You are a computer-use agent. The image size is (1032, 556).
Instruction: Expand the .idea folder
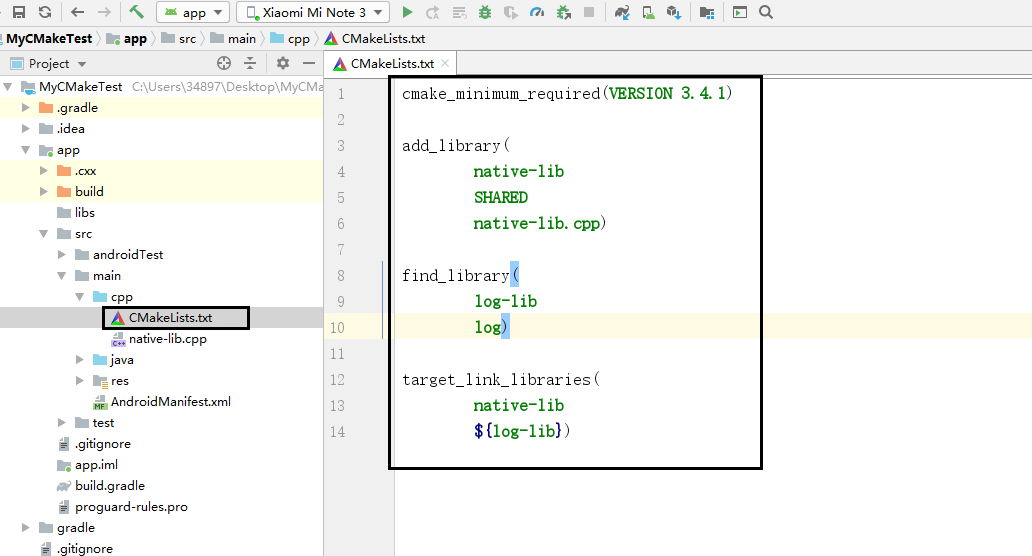[26, 128]
